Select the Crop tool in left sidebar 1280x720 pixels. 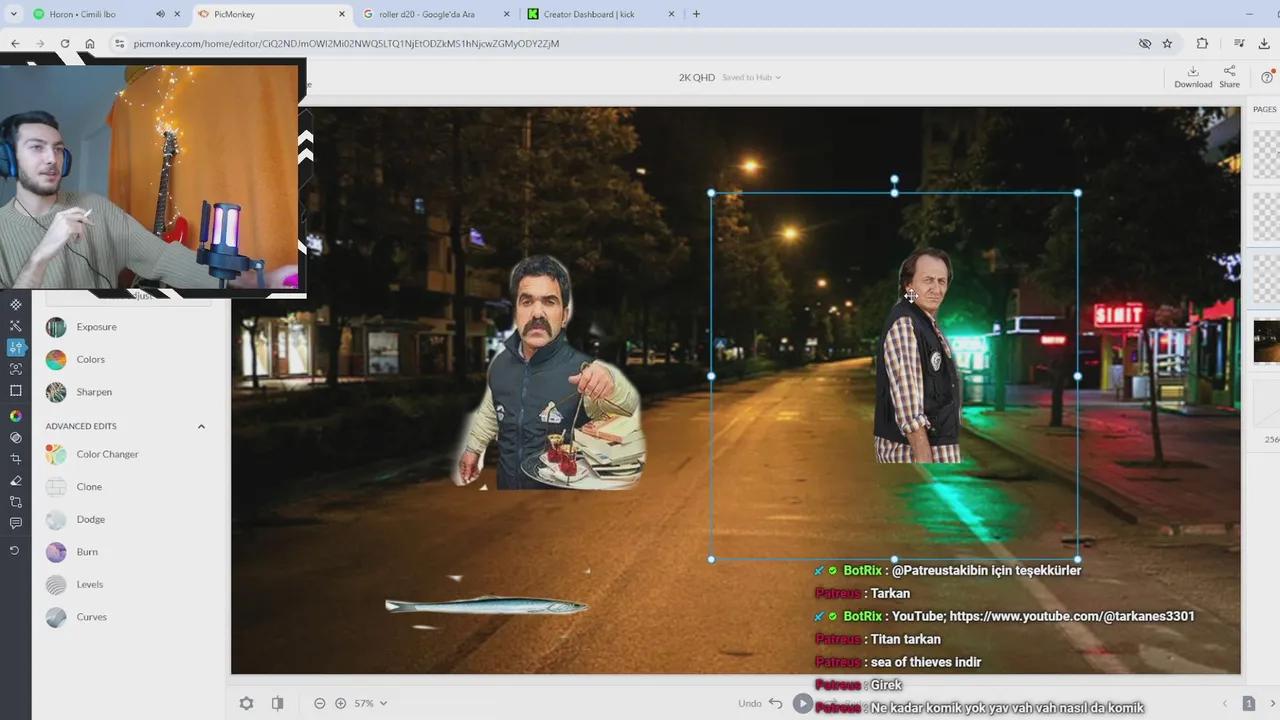click(15, 459)
